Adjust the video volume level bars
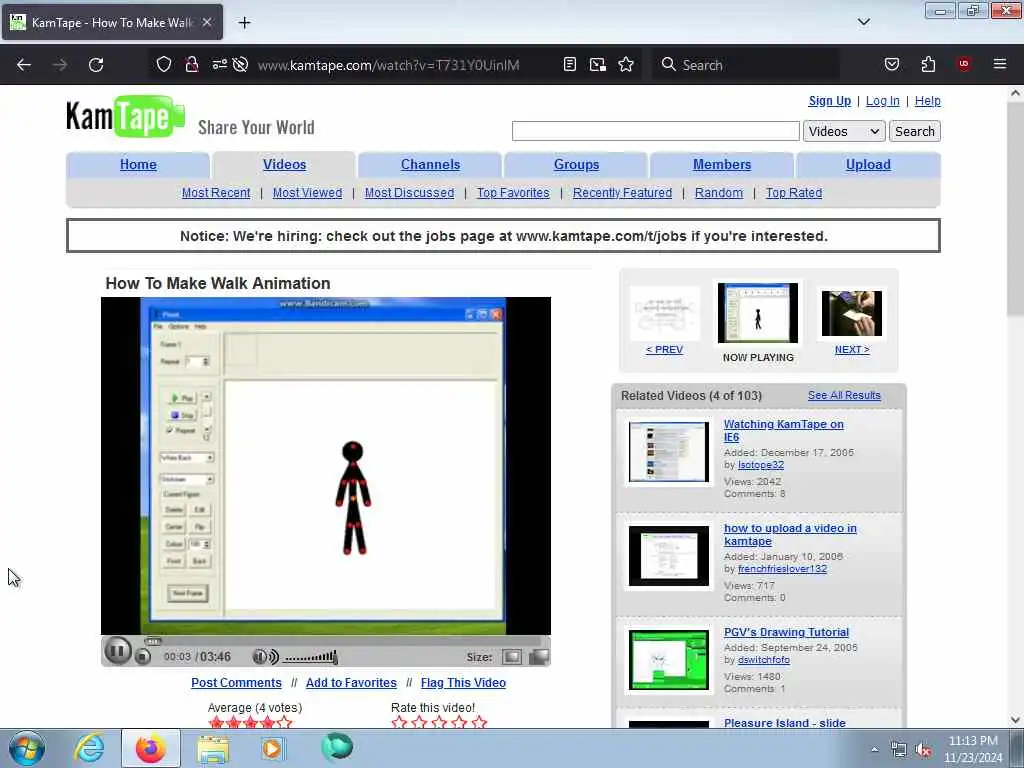The height and width of the screenshot is (768, 1024). [x=311, y=657]
